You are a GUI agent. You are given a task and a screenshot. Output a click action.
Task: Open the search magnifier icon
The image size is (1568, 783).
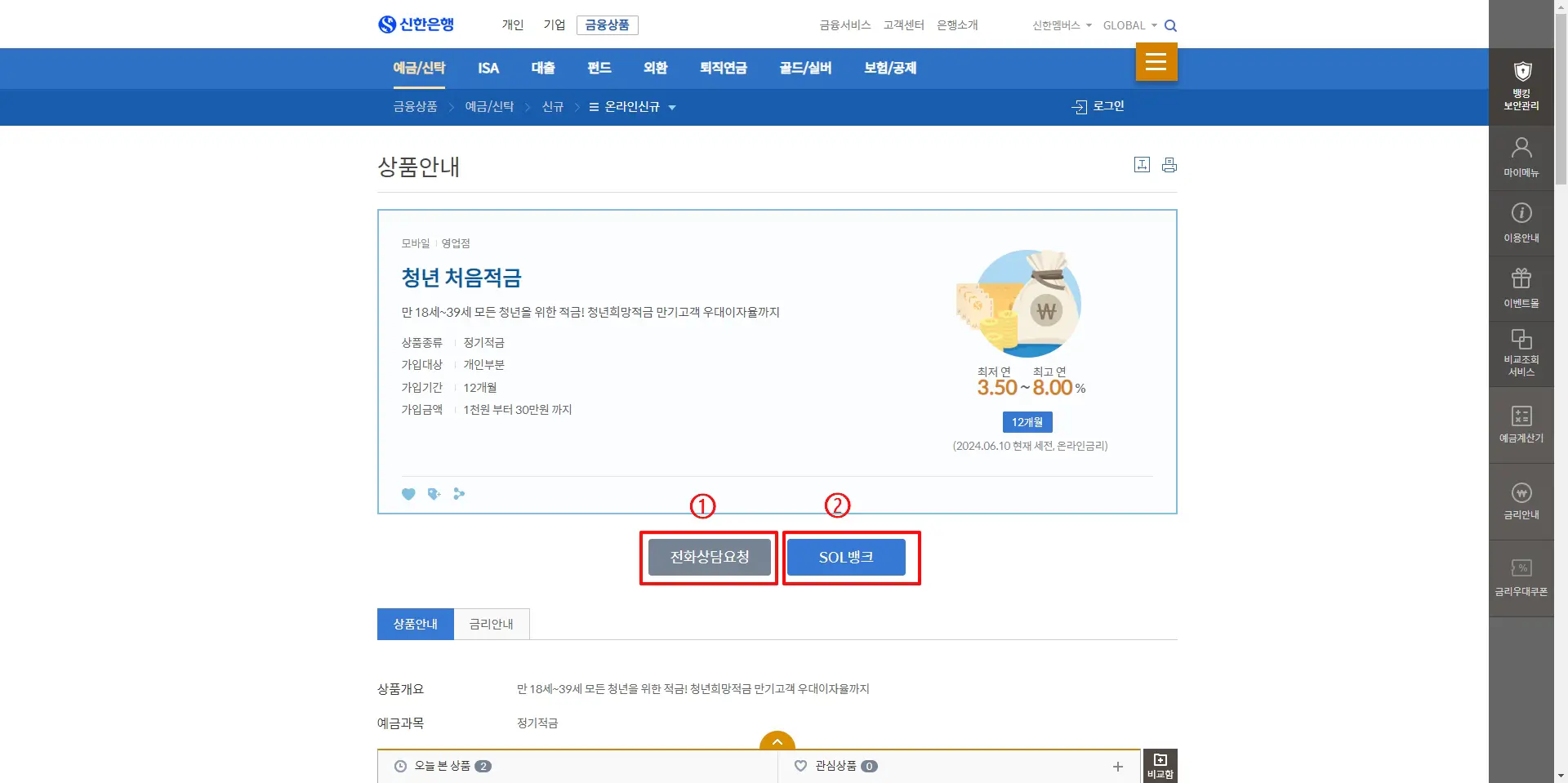[x=1170, y=25]
